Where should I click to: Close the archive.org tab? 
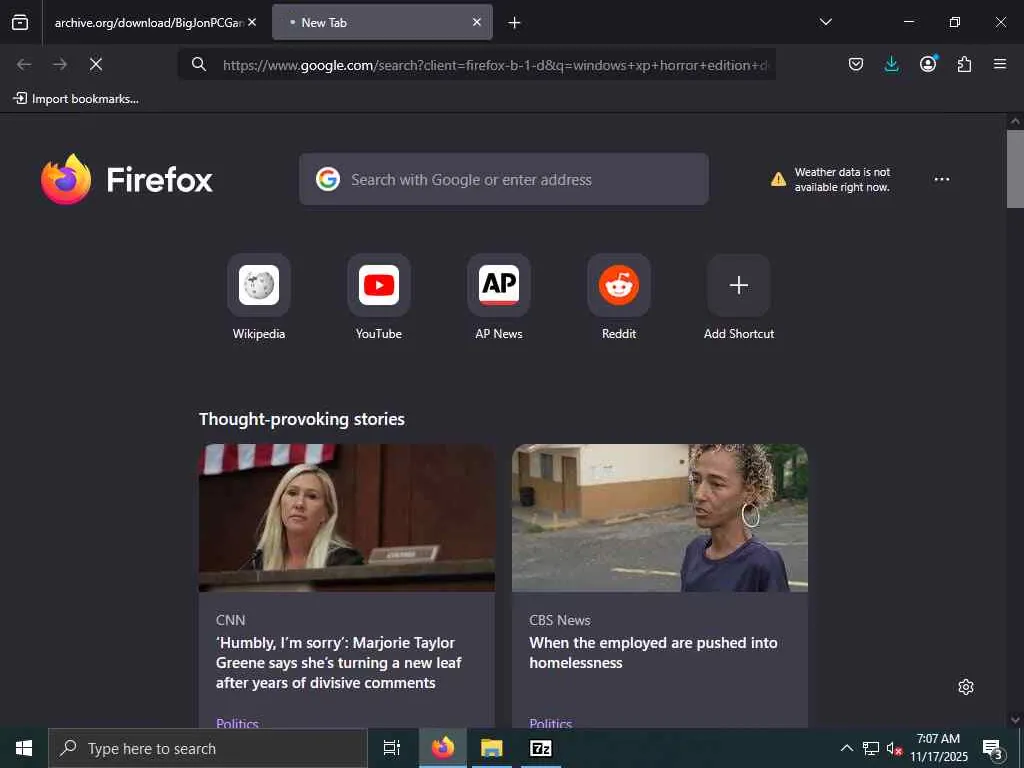coord(252,22)
